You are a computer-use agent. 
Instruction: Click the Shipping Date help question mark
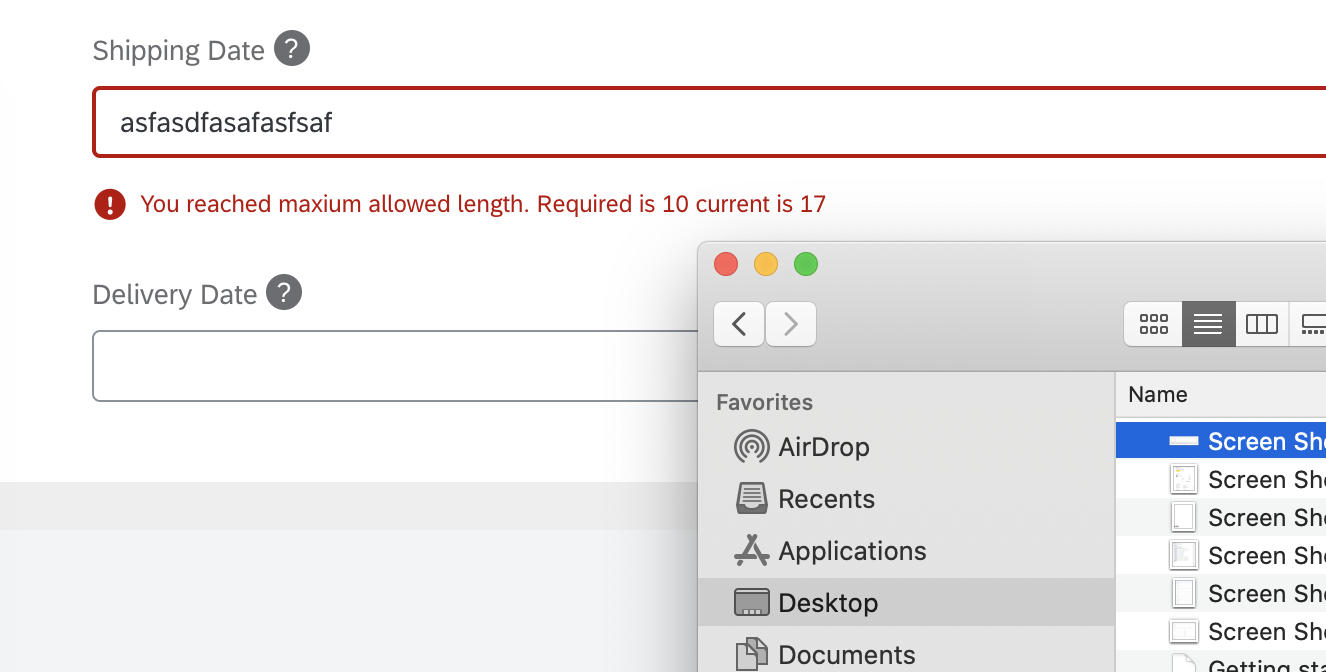(x=291, y=48)
